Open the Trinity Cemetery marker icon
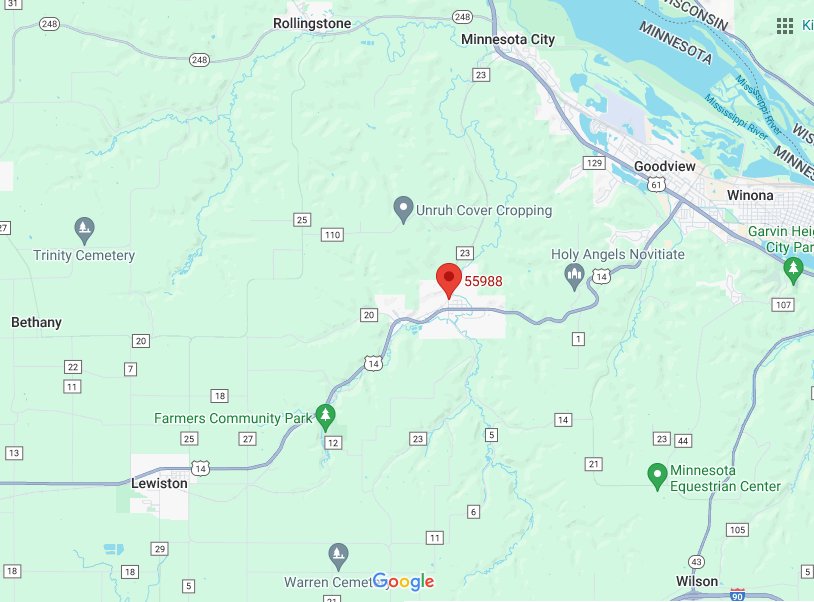The image size is (814, 602). click(84, 231)
